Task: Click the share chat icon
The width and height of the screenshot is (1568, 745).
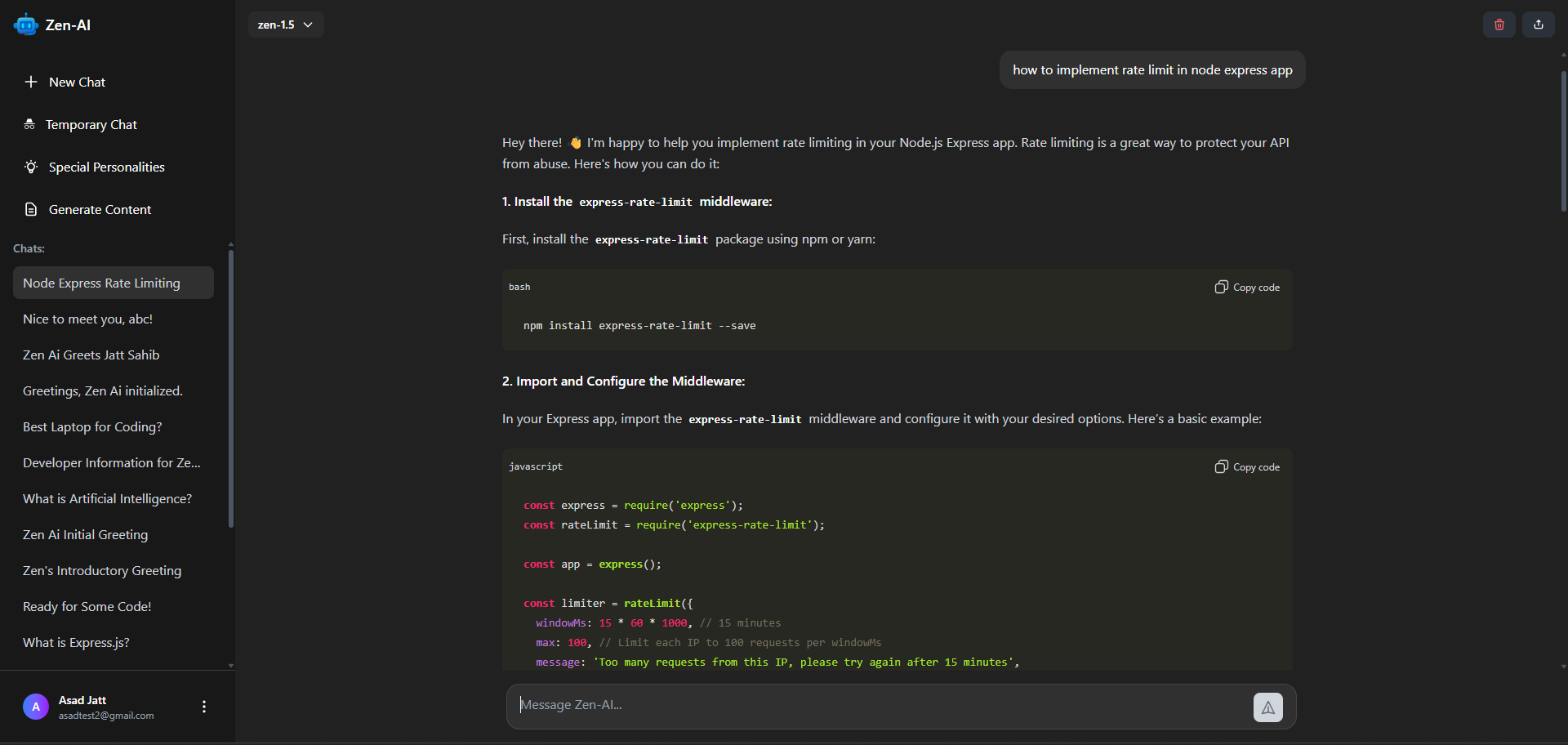Action: coord(1538,25)
